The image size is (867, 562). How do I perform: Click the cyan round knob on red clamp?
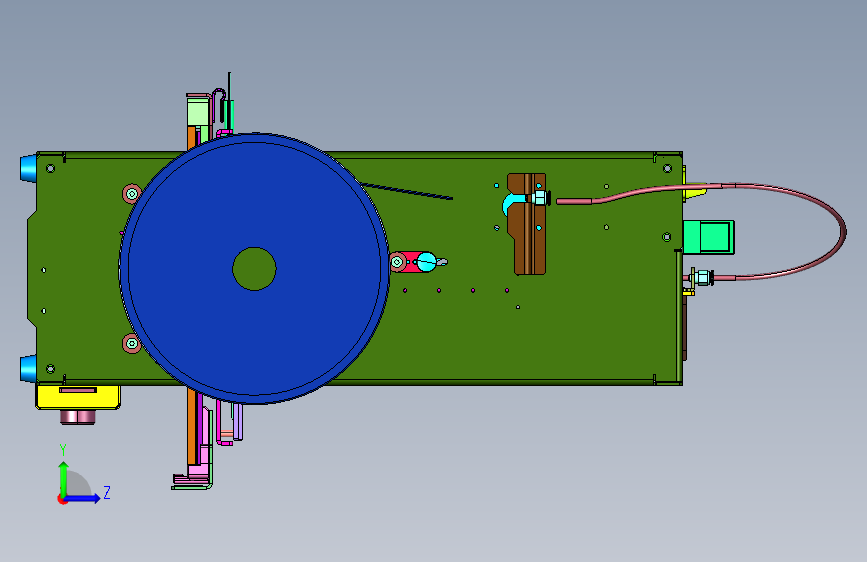point(426,262)
